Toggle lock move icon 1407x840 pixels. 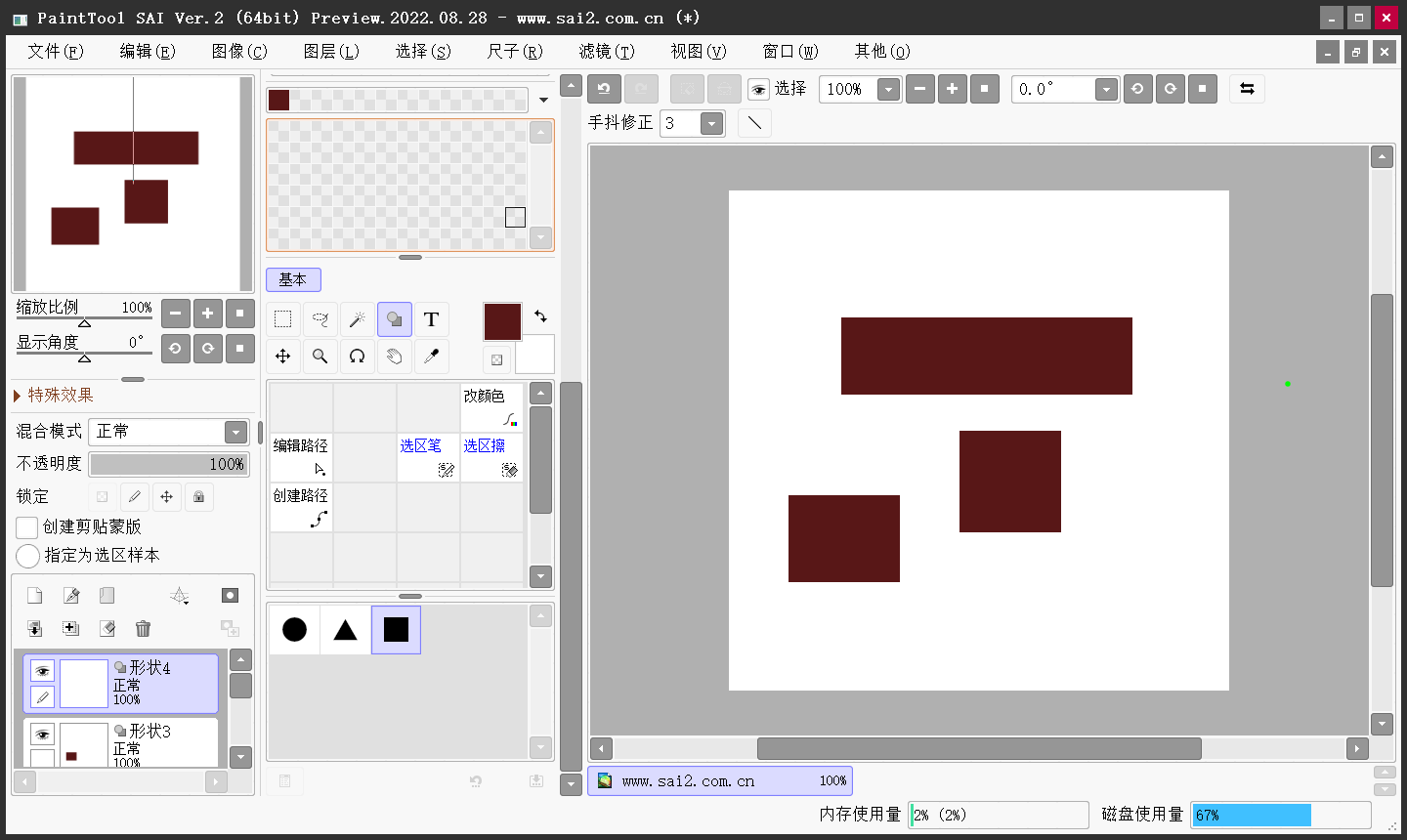click(x=167, y=497)
